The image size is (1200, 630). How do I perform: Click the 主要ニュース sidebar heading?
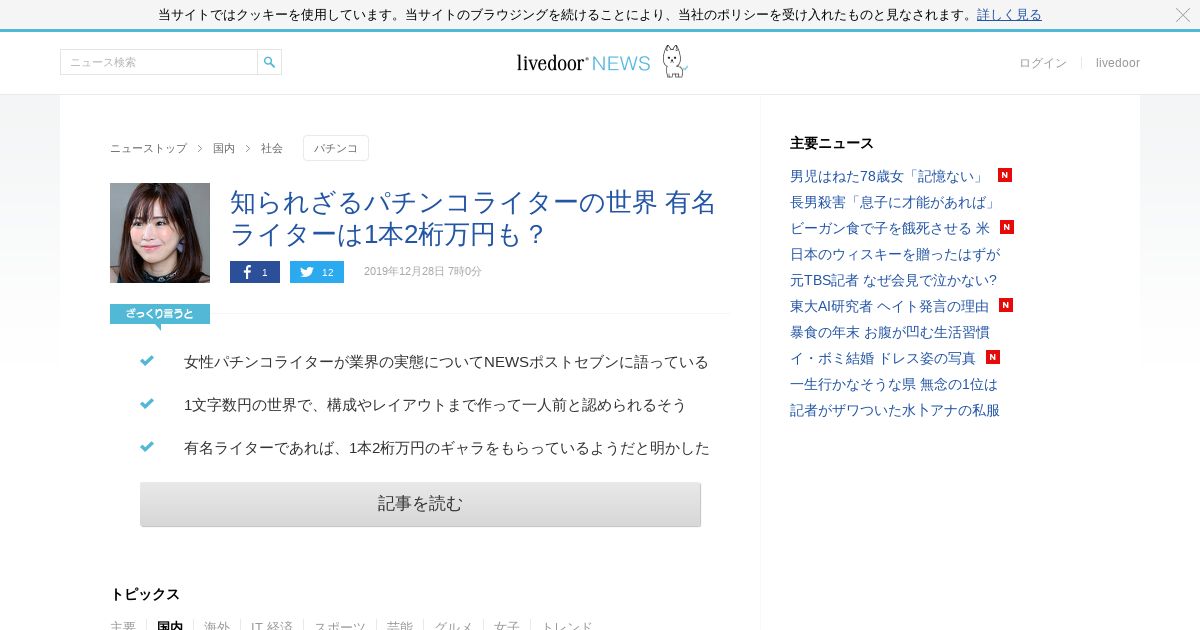(832, 143)
